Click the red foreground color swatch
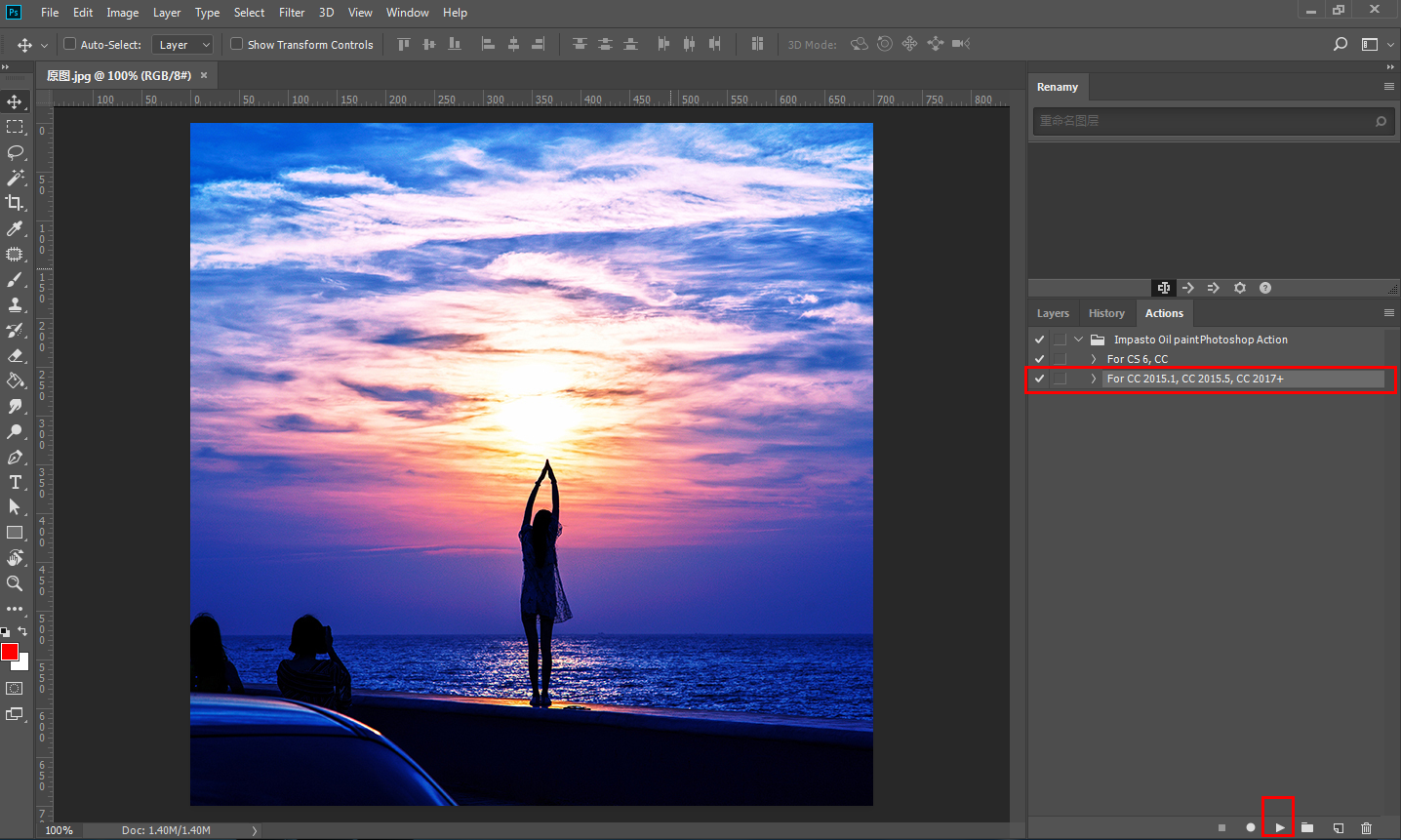Screen dimensions: 1401x840 9,652
